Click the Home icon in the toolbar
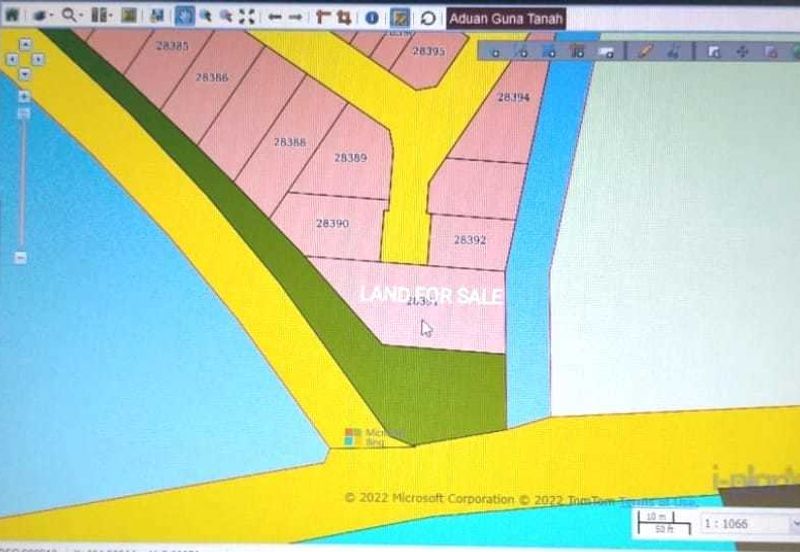Viewport: 800px width, 552px height. click(11, 17)
